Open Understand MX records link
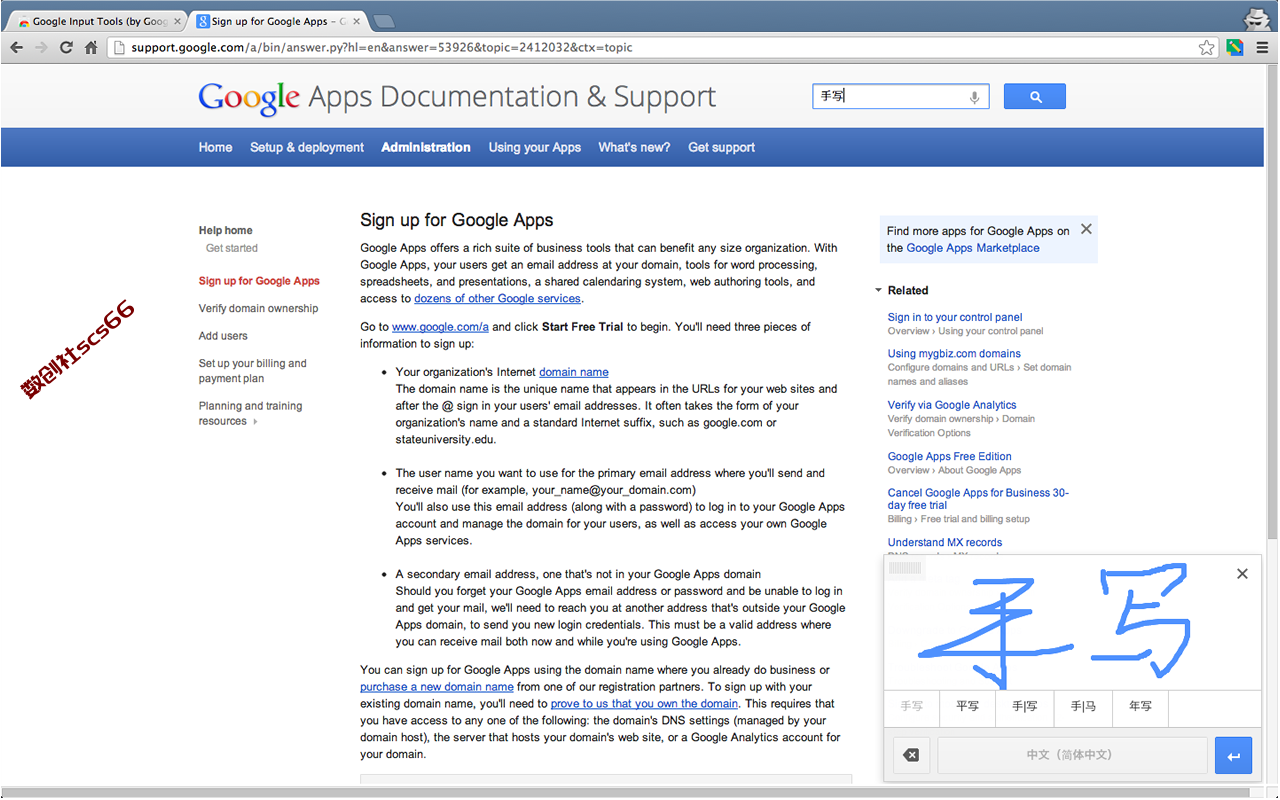Screen dimensions: 1280x800 pyautogui.click(x=945, y=542)
